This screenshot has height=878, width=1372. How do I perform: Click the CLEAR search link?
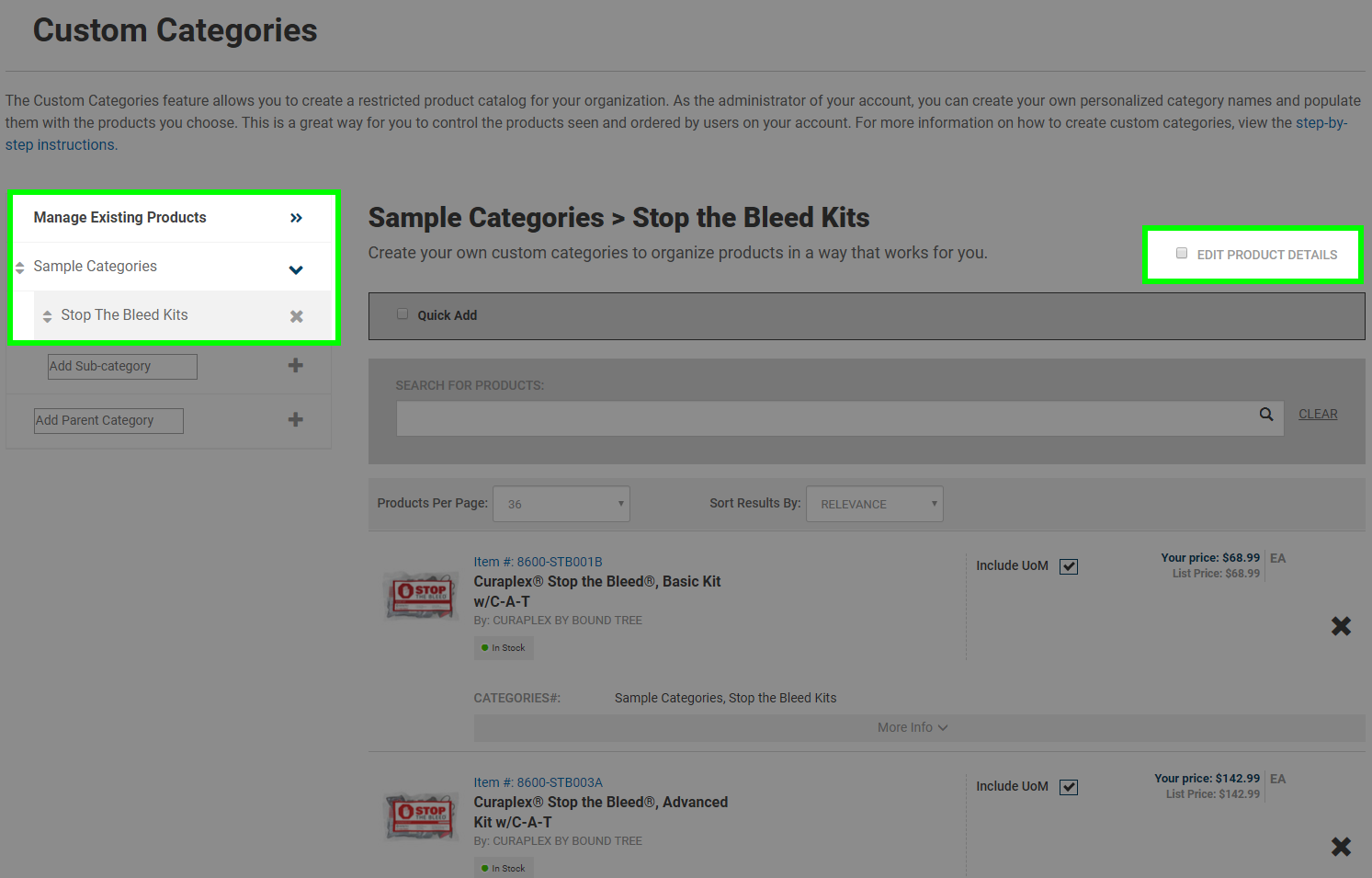click(x=1317, y=415)
